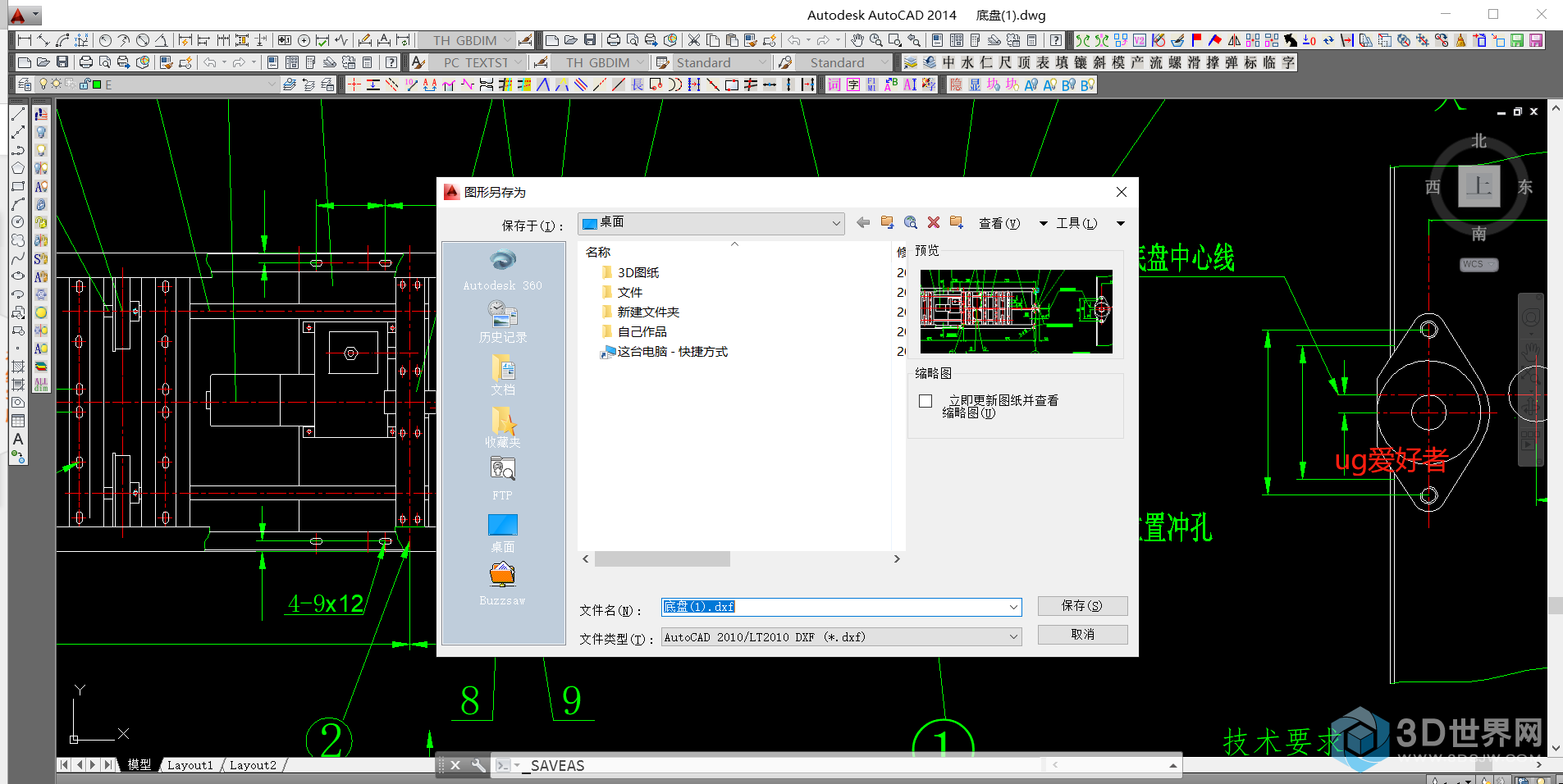Open the AutoCAD application menu button
The image size is (1563, 784).
tap(23, 15)
